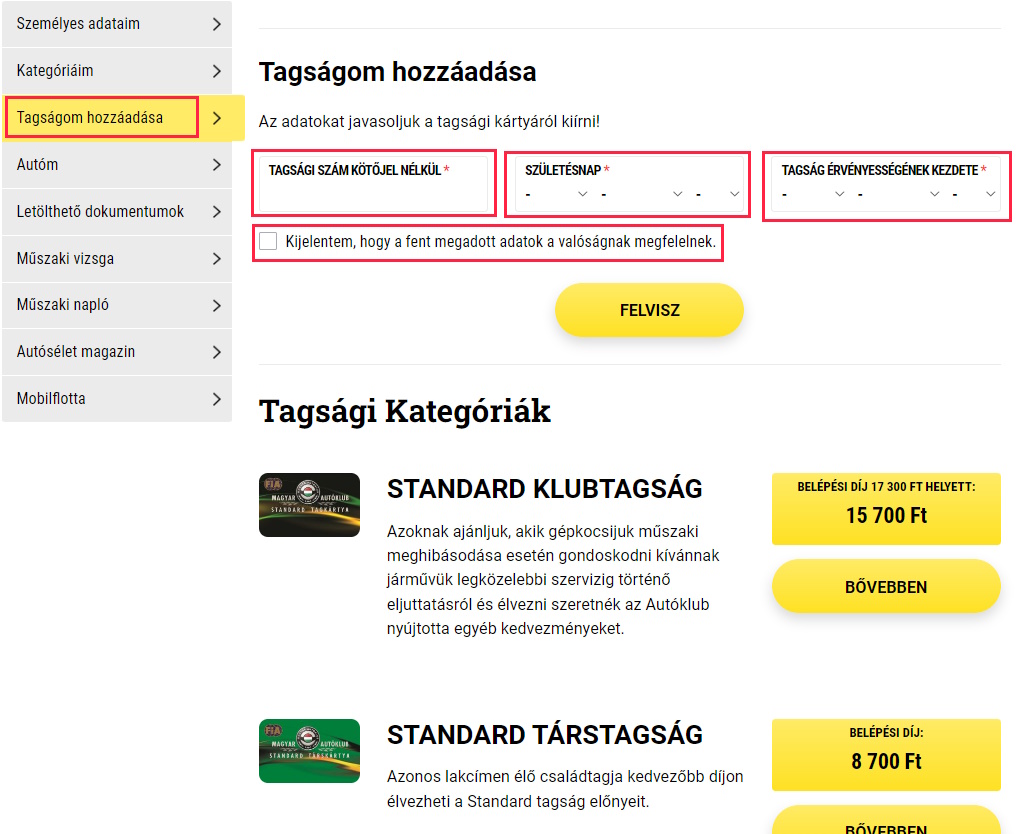Viewport: 1018px width, 834px height.
Task: Check the Kijelentem data accuracy checkbox
Action: click(x=268, y=241)
